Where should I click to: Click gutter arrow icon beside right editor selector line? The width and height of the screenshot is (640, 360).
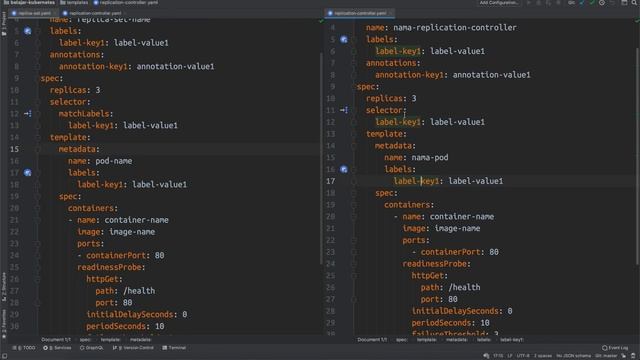(344, 110)
